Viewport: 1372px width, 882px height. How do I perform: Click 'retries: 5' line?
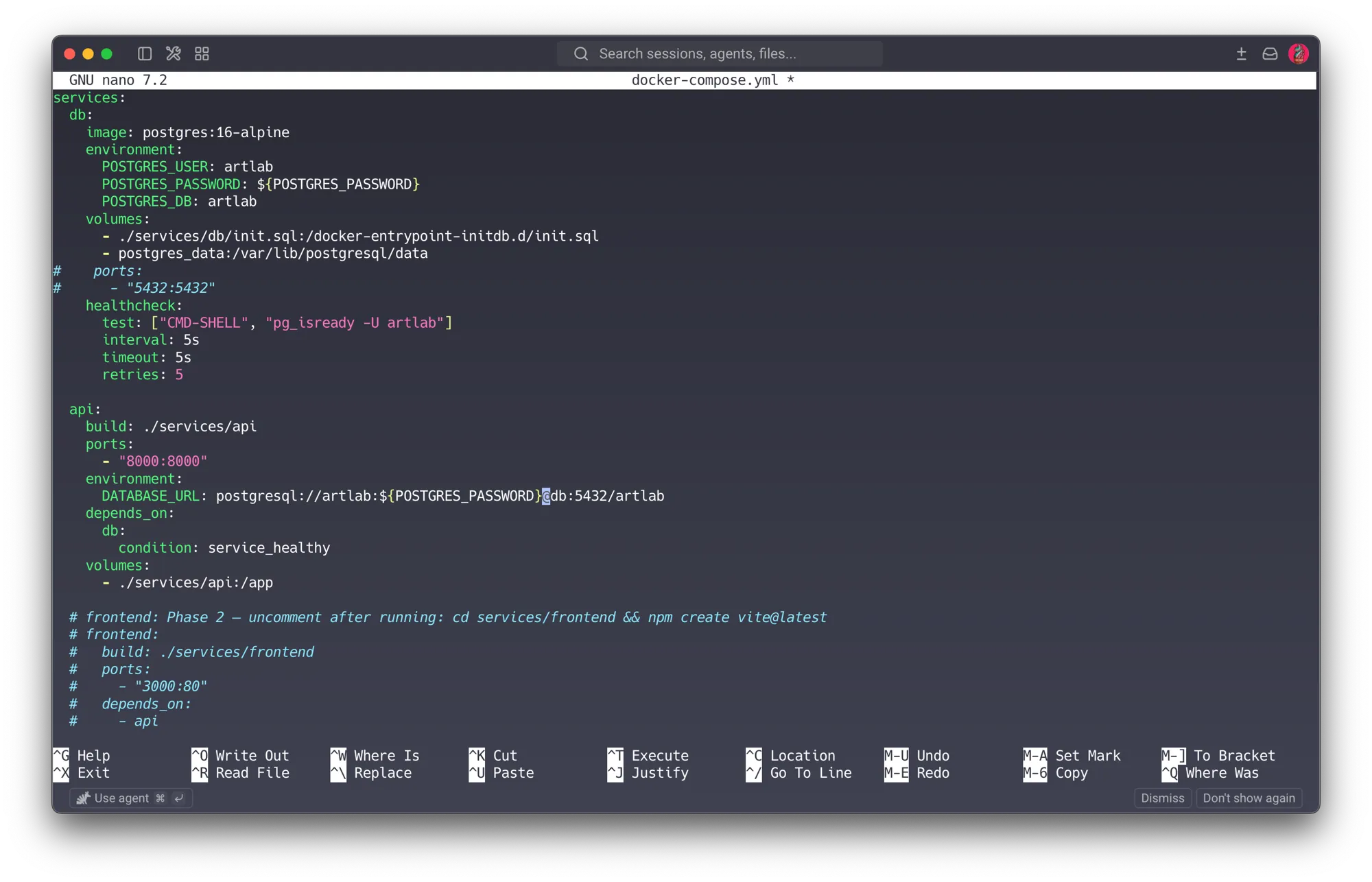(x=143, y=374)
